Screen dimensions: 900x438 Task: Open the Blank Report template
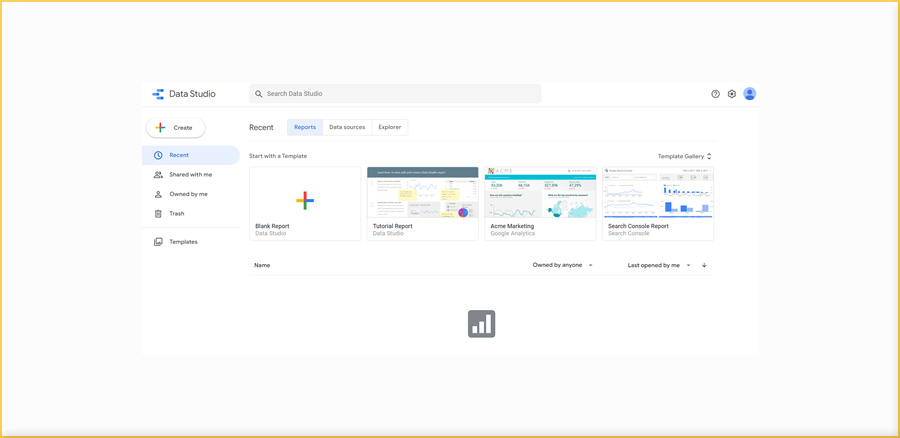coord(305,204)
